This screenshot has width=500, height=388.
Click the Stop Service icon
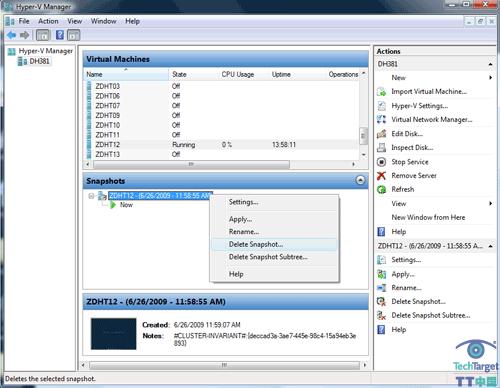(381, 162)
